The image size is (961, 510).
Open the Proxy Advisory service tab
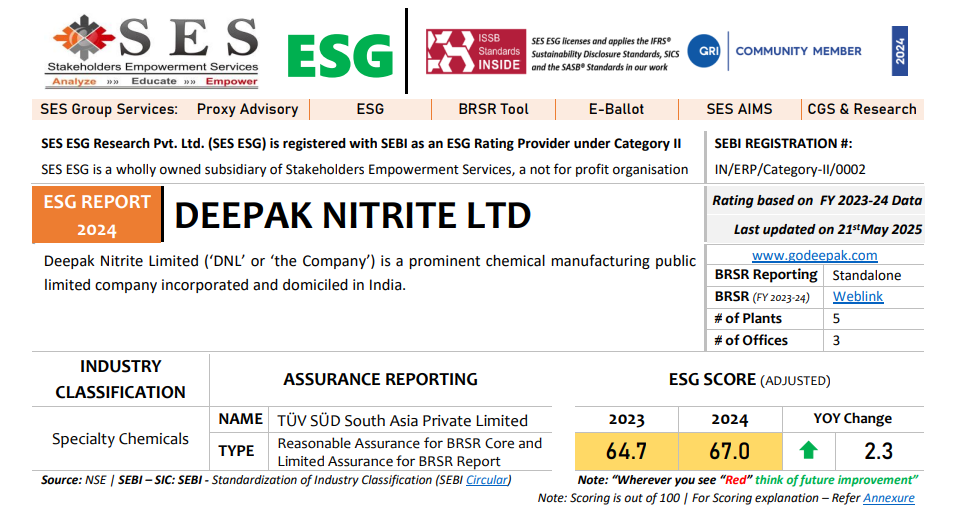click(247, 109)
